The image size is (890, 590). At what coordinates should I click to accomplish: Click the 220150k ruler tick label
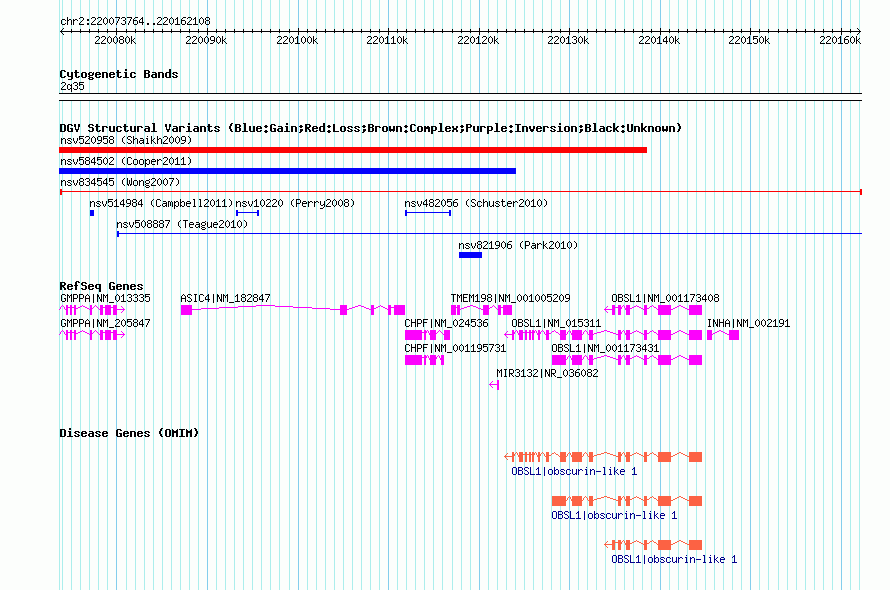pos(749,40)
